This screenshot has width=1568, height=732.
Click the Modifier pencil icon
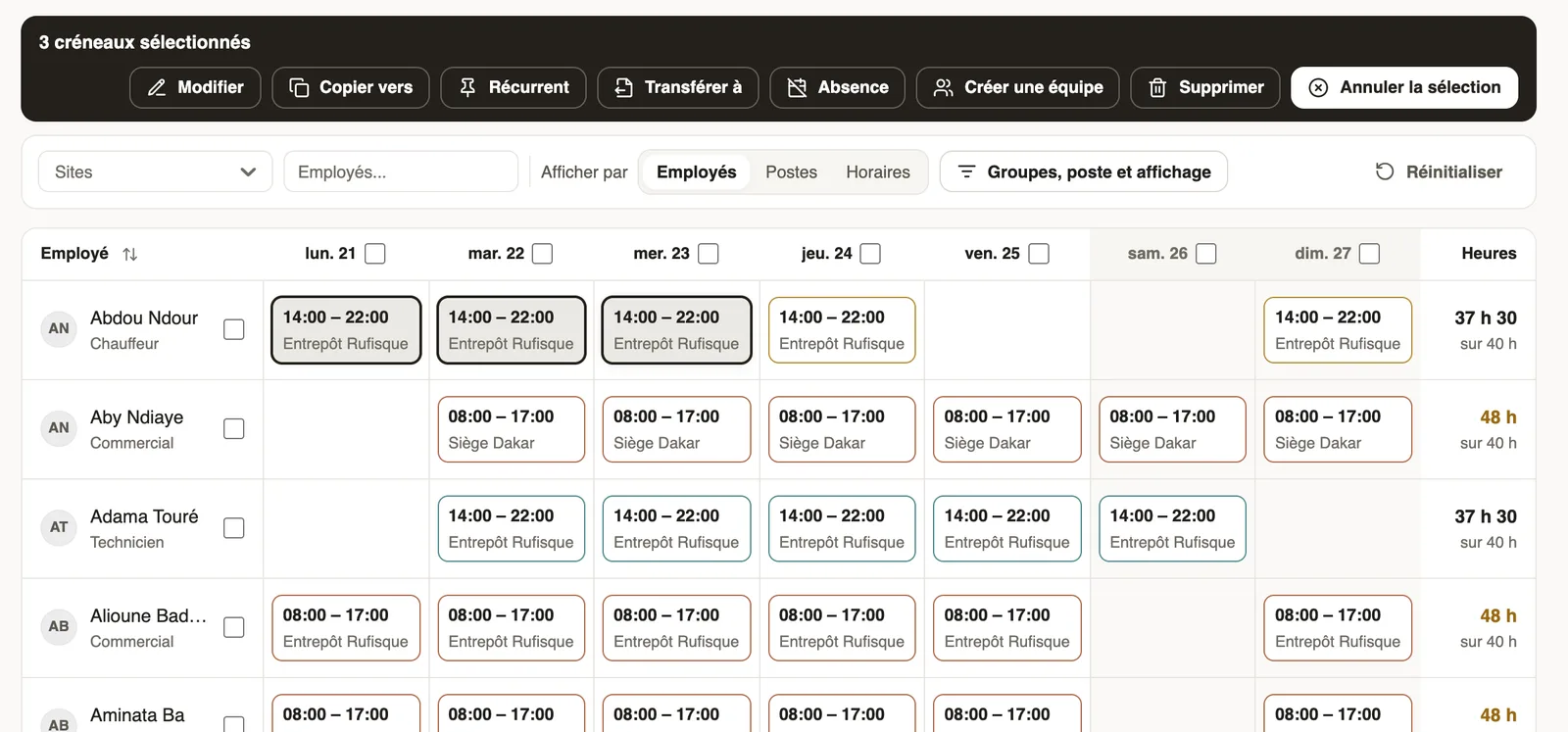coord(157,88)
